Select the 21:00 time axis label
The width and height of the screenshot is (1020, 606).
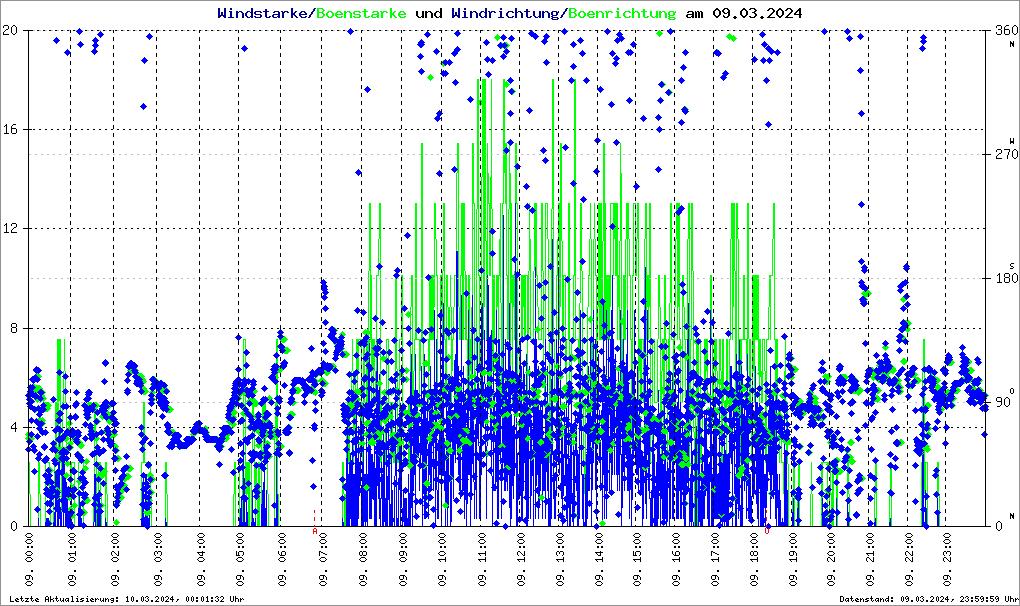pos(870,559)
